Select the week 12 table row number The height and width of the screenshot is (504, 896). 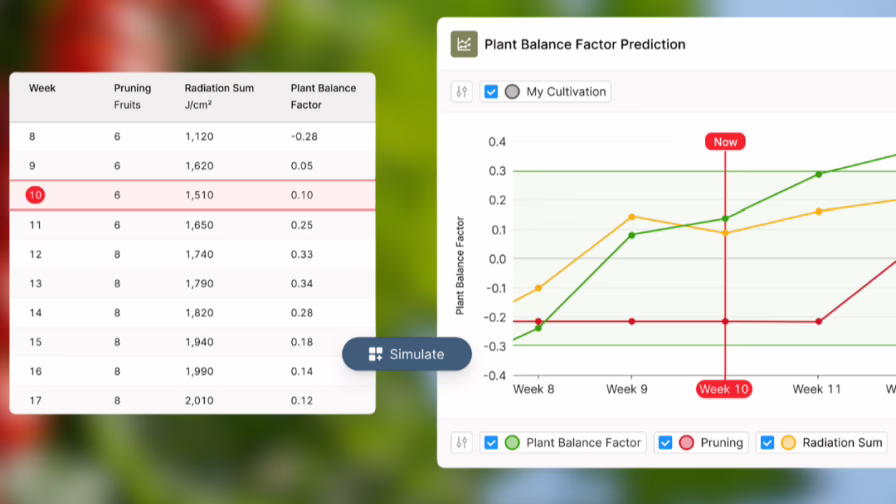[x=35, y=254]
